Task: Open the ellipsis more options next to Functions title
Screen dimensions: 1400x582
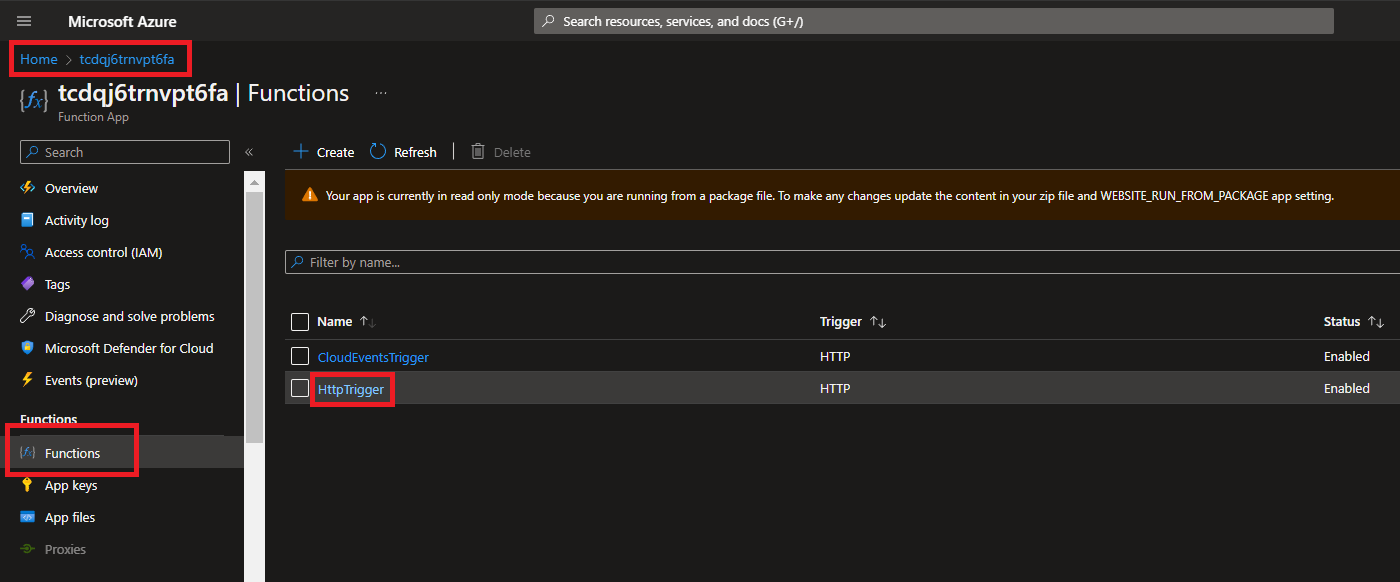Action: tap(381, 93)
